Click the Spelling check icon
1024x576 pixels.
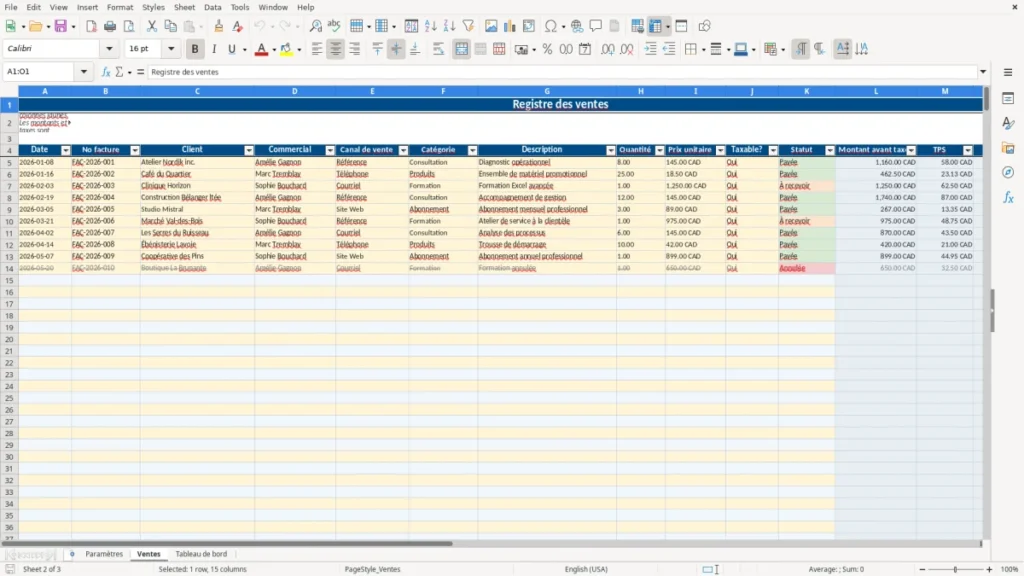coord(334,26)
